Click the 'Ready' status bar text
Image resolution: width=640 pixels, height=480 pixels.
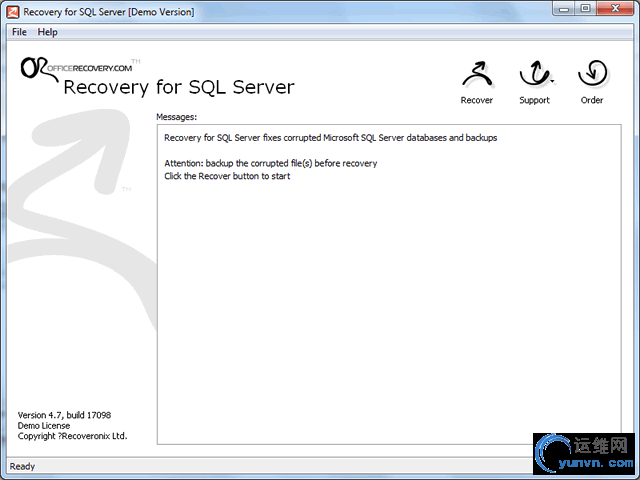tap(22, 466)
